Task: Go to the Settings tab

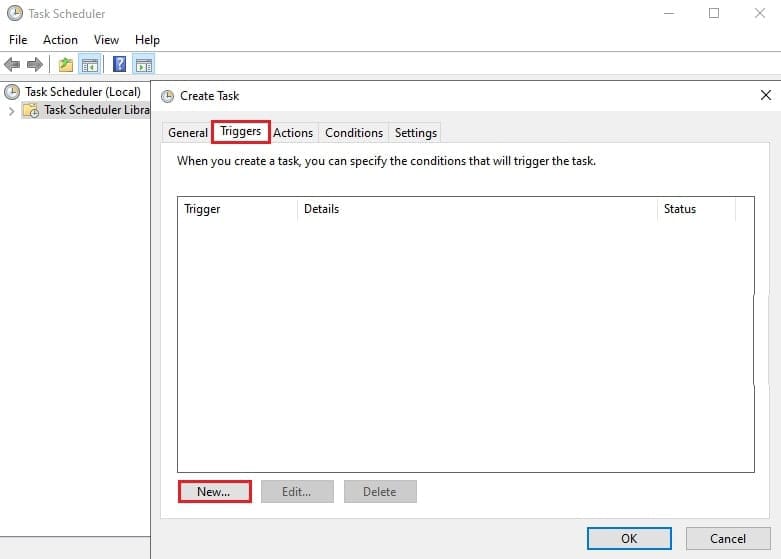Action: [415, 133]
